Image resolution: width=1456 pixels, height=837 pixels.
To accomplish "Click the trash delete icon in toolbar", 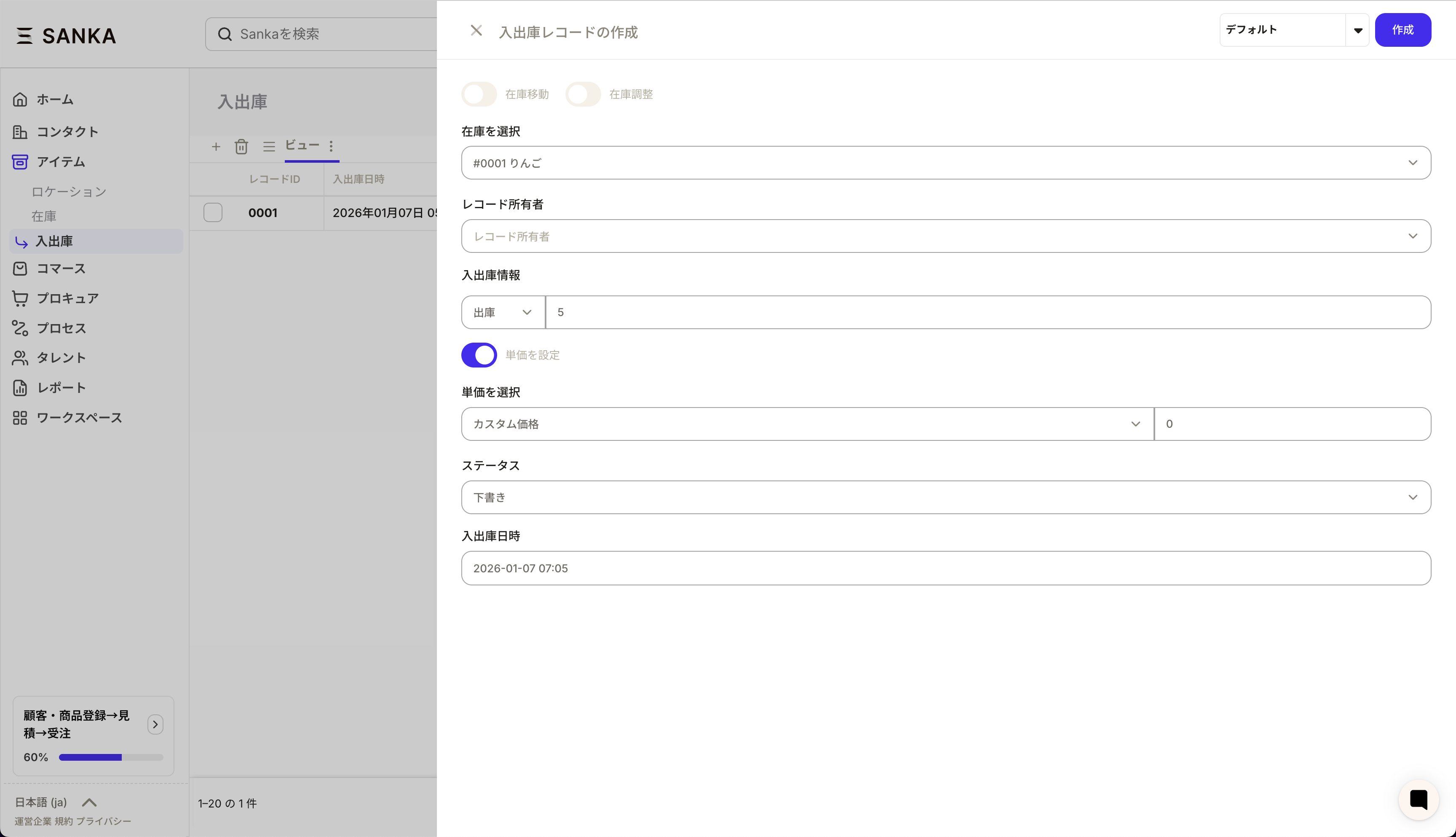I will tap(241, 147).
